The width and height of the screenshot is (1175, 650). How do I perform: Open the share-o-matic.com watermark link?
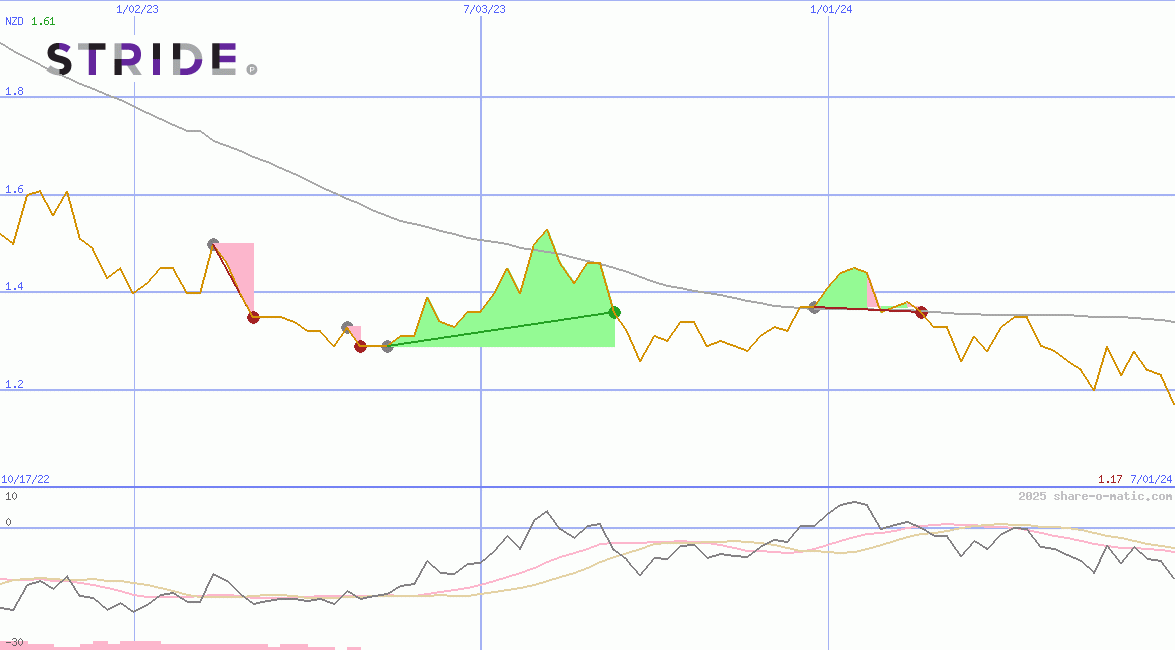pos(1095,496)
